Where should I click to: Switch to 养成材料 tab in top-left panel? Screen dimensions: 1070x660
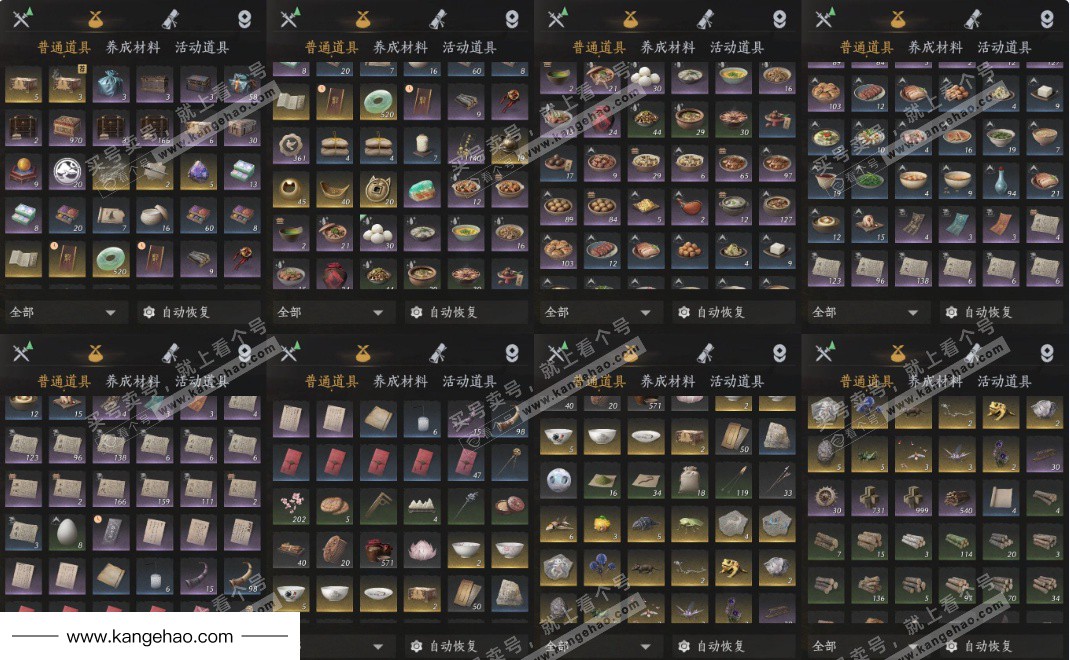[x=133, y=47]
